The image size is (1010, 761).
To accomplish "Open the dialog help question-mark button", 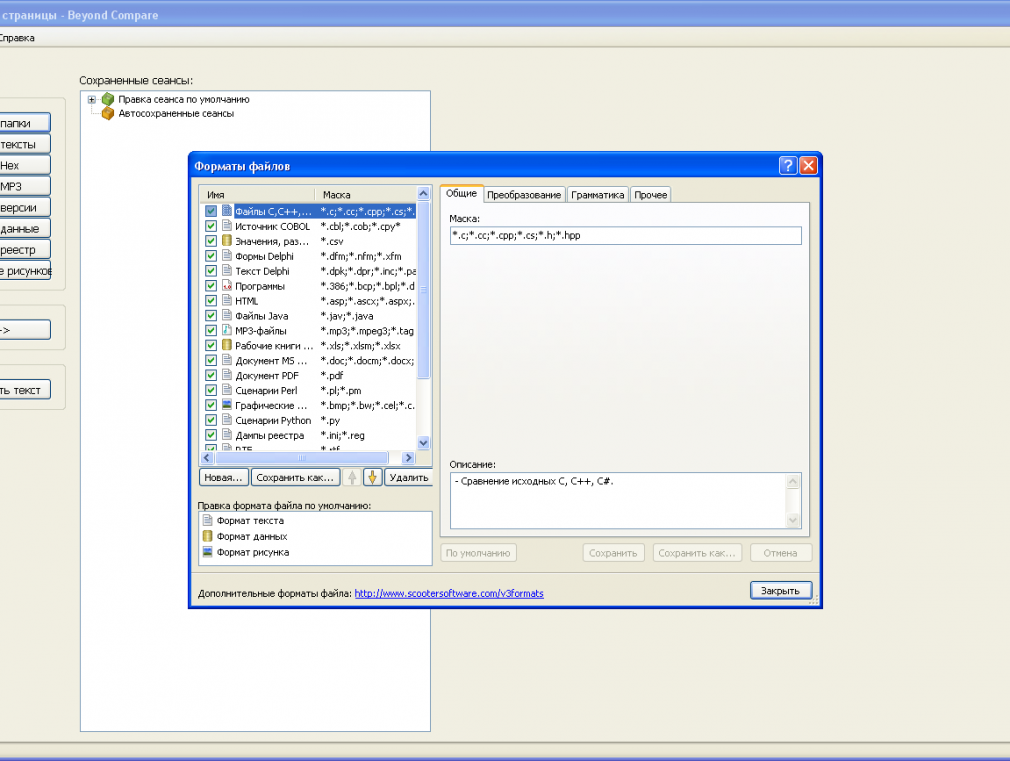I will [x=787, y=166].
